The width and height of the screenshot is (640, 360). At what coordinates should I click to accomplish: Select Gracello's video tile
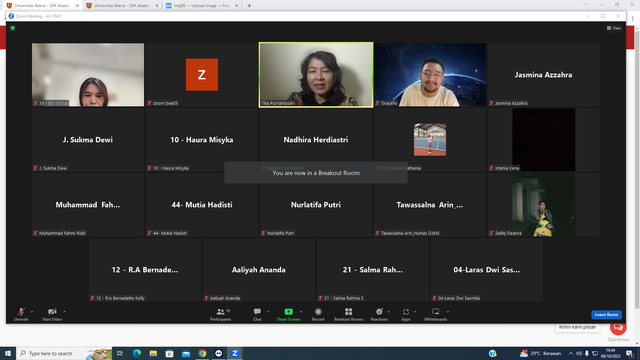[430, 75]
